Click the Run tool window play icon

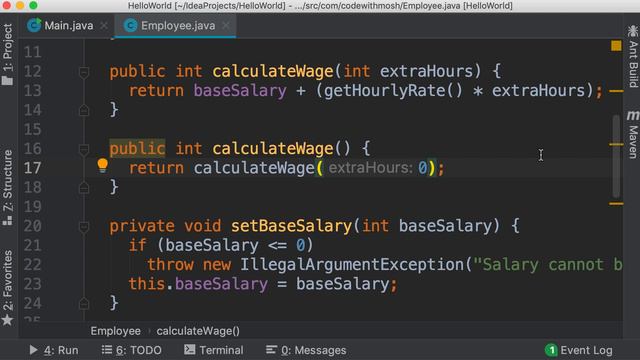point(33,350)
